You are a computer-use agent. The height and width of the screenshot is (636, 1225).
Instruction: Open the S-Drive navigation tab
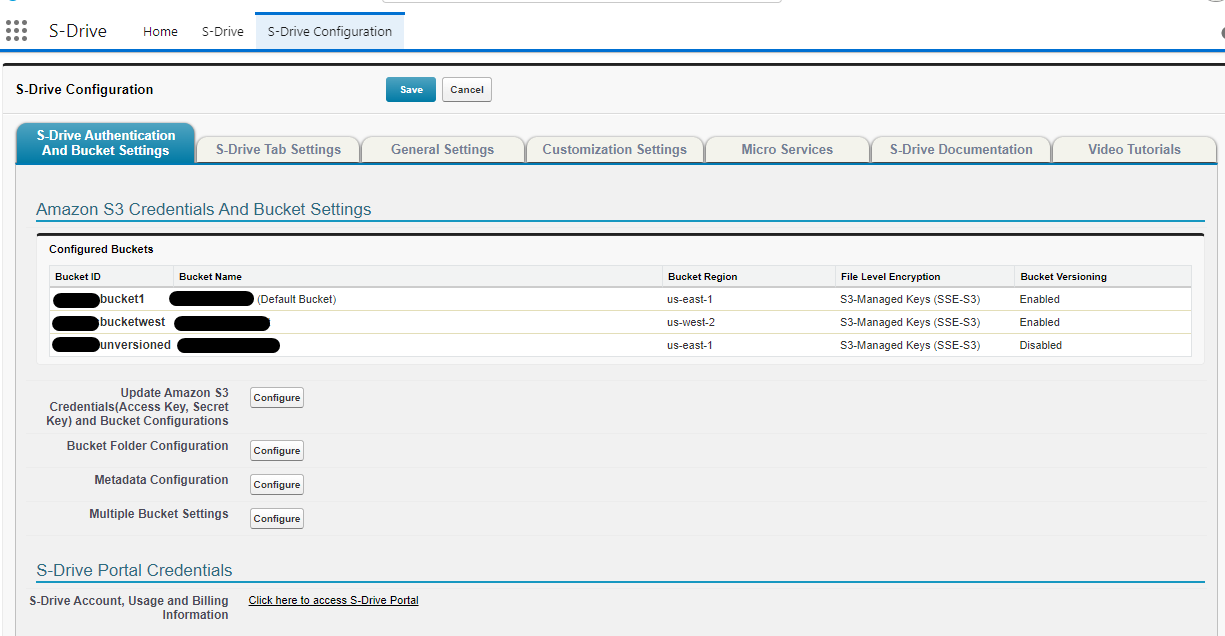click(x=223, y=31)
